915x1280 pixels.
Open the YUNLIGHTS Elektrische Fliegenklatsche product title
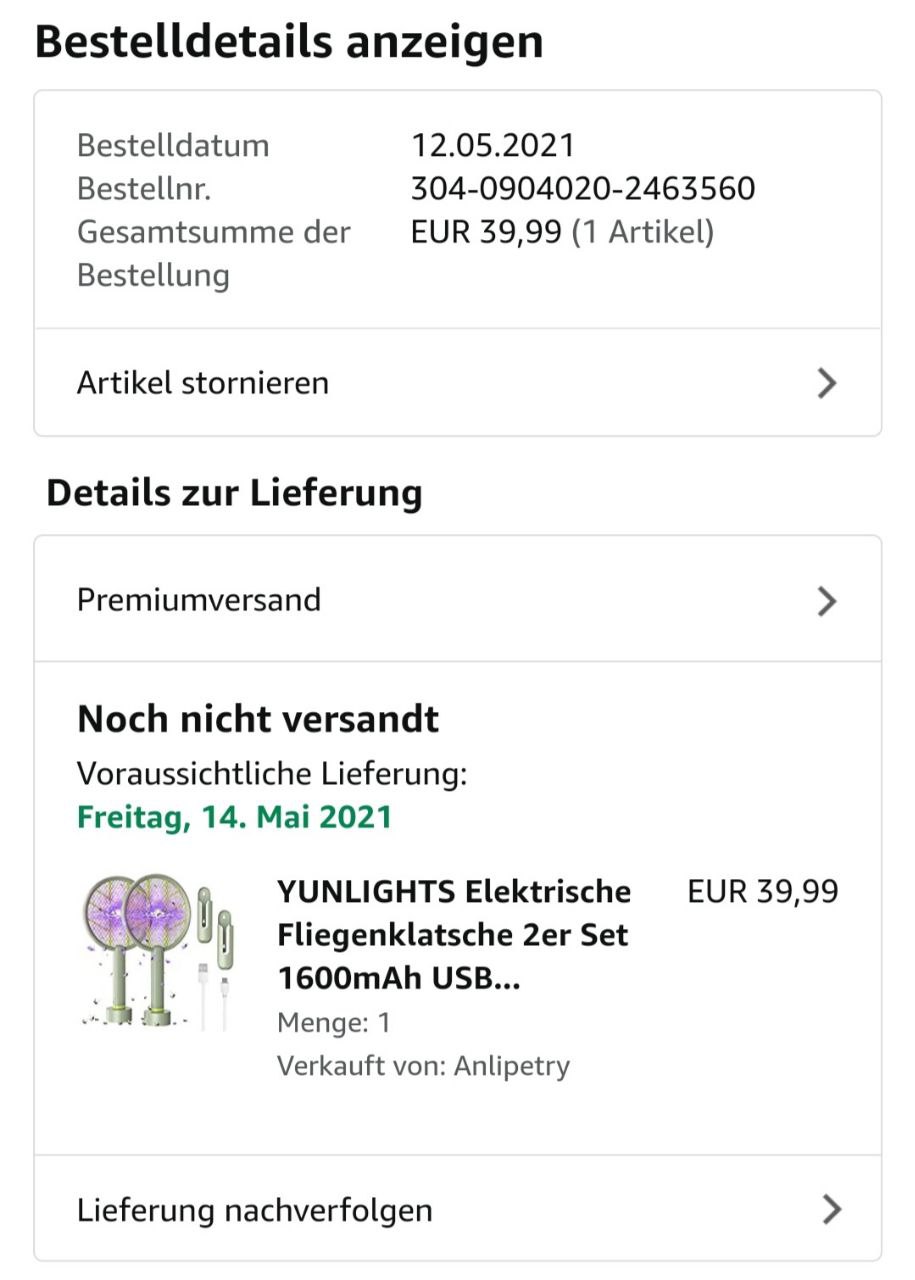[x=454, y=935]
